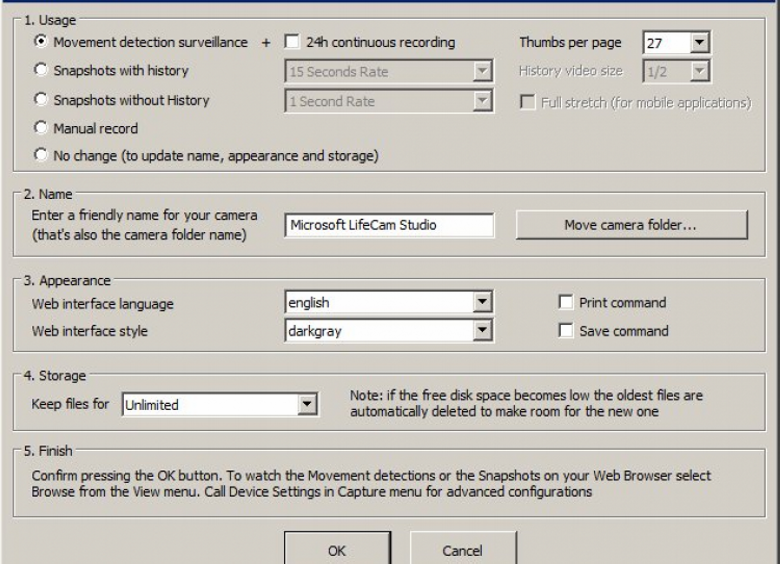780x564 pixels.
Task: Confirm with the OK button
Action: click(337, 549)
